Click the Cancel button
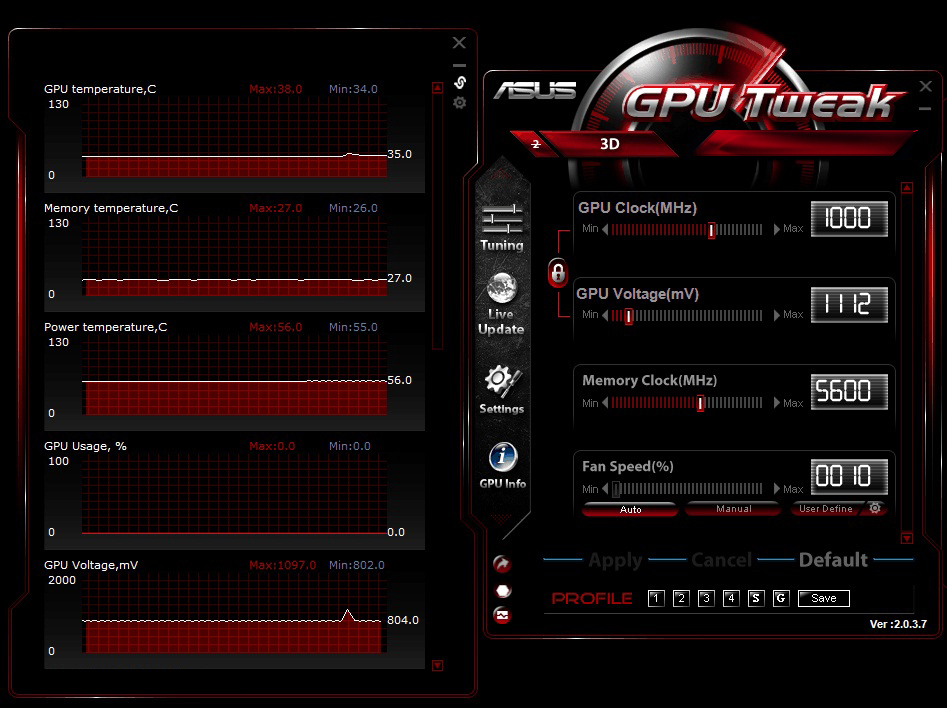 (722, 560)
